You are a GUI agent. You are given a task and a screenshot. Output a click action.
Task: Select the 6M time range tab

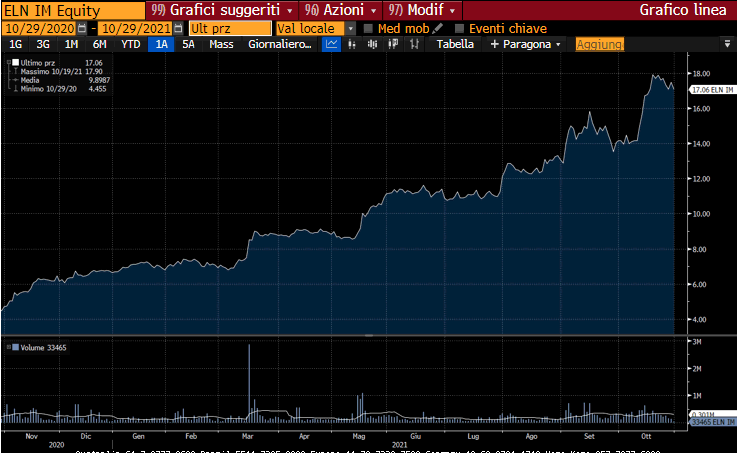click(99, 44)
